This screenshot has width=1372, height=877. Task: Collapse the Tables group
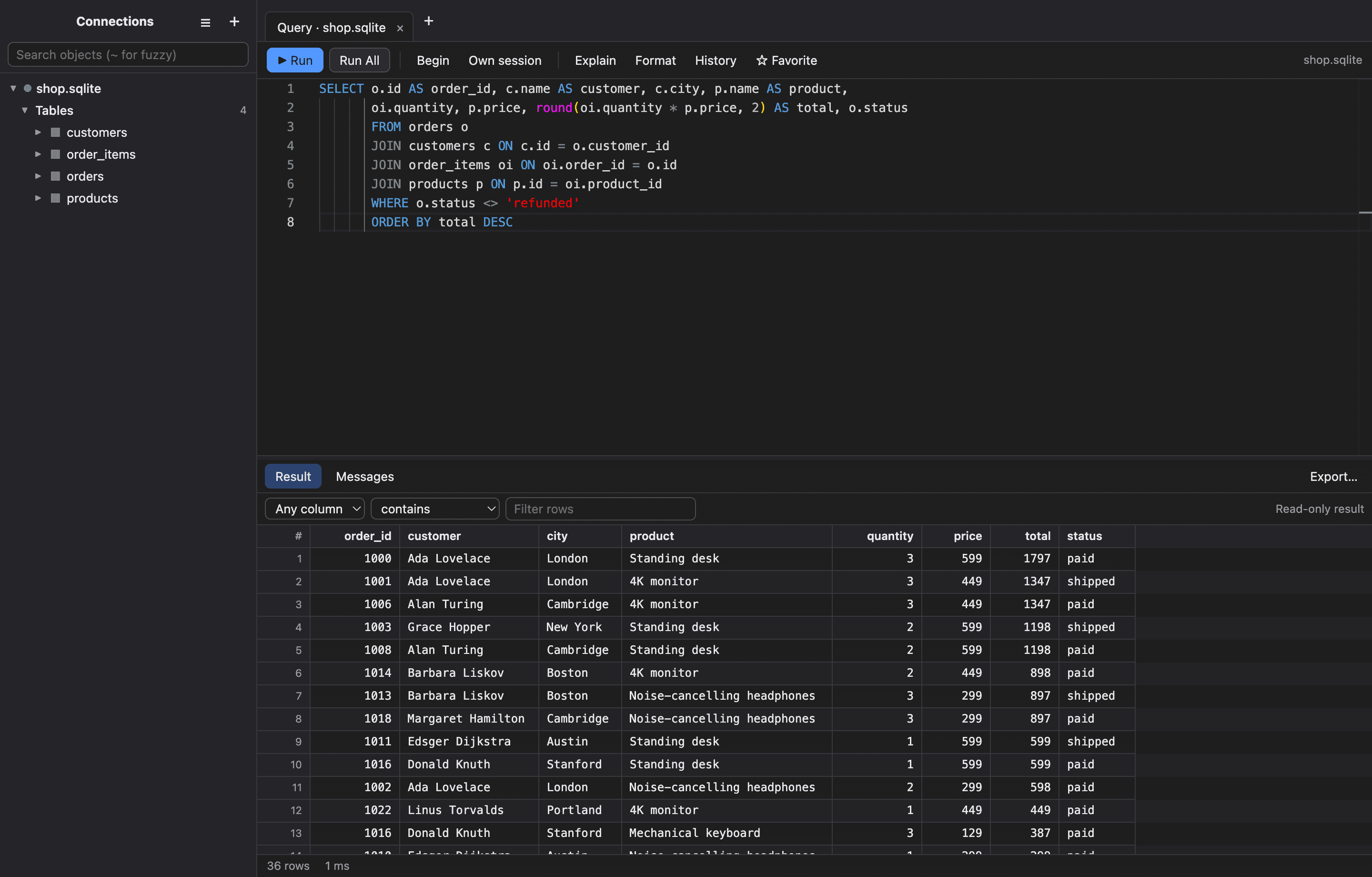pos(24,110)
